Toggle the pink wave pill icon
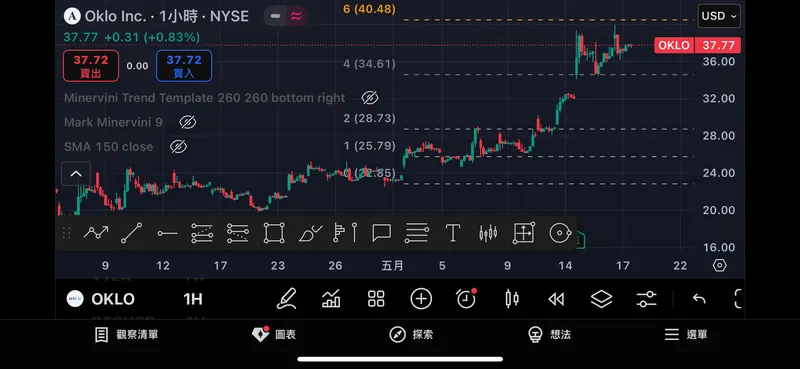 coord(296,16)
